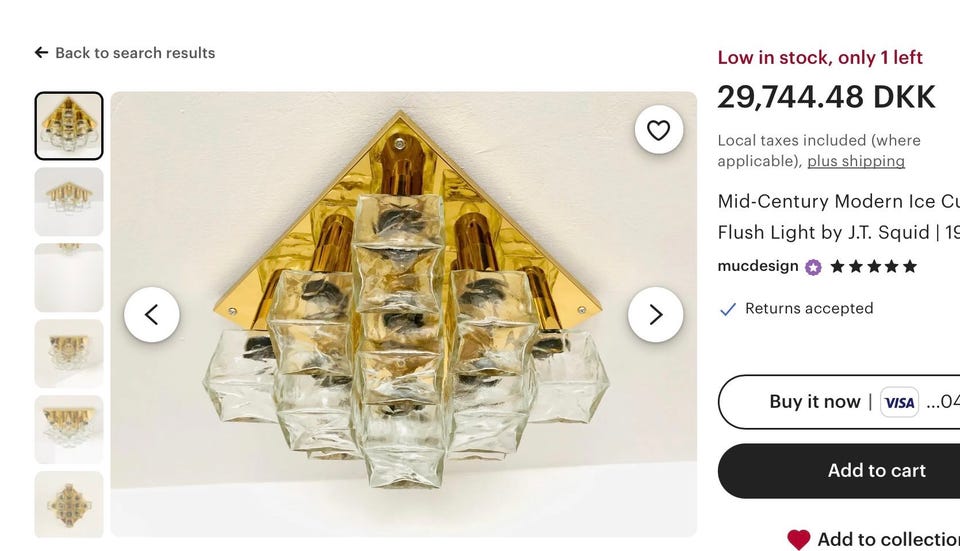Click the Visa card icon

click(899, 402)
